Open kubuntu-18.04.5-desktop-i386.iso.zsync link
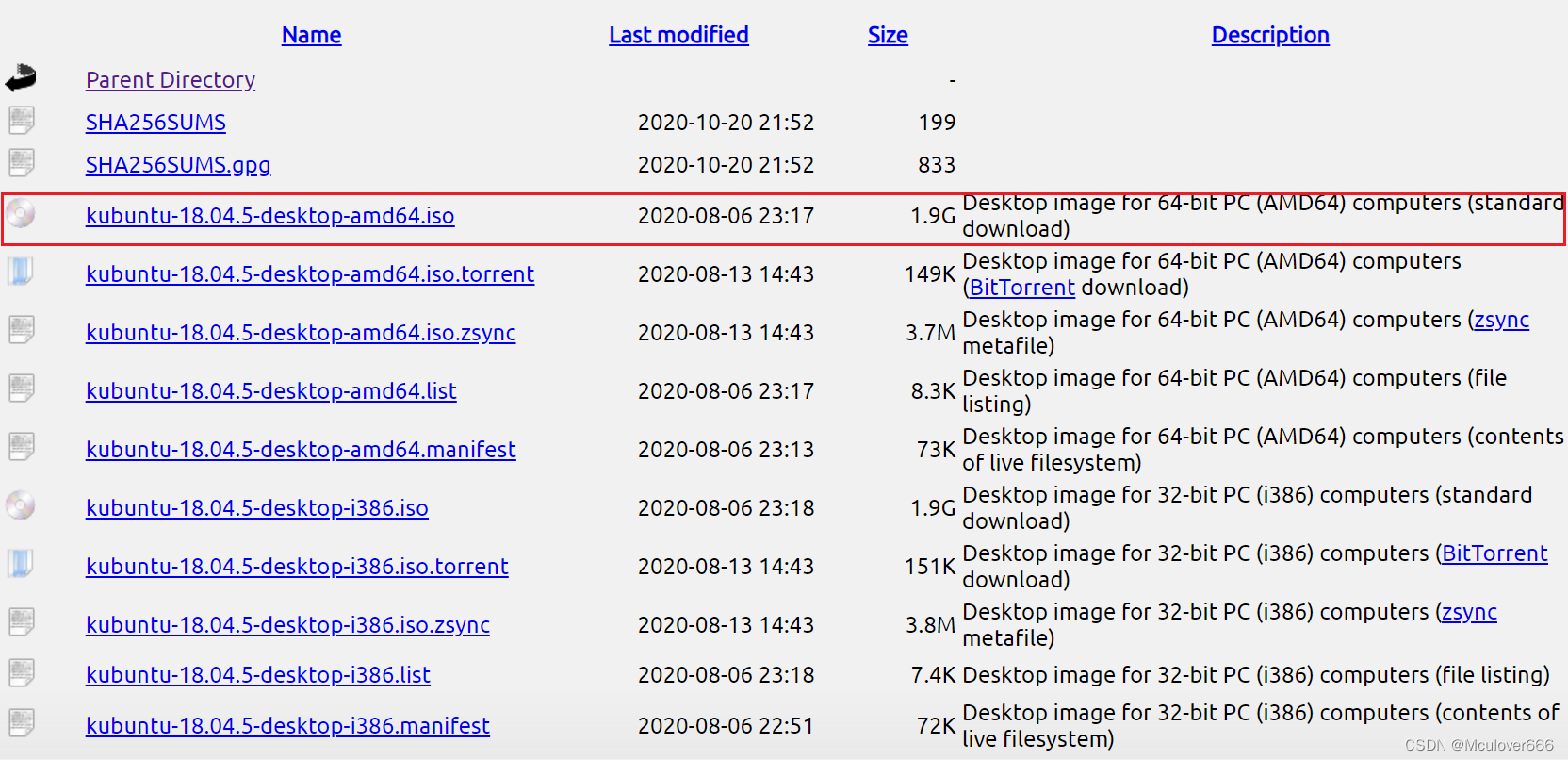This screenshot has width=1568, height=760. [287, 625]
